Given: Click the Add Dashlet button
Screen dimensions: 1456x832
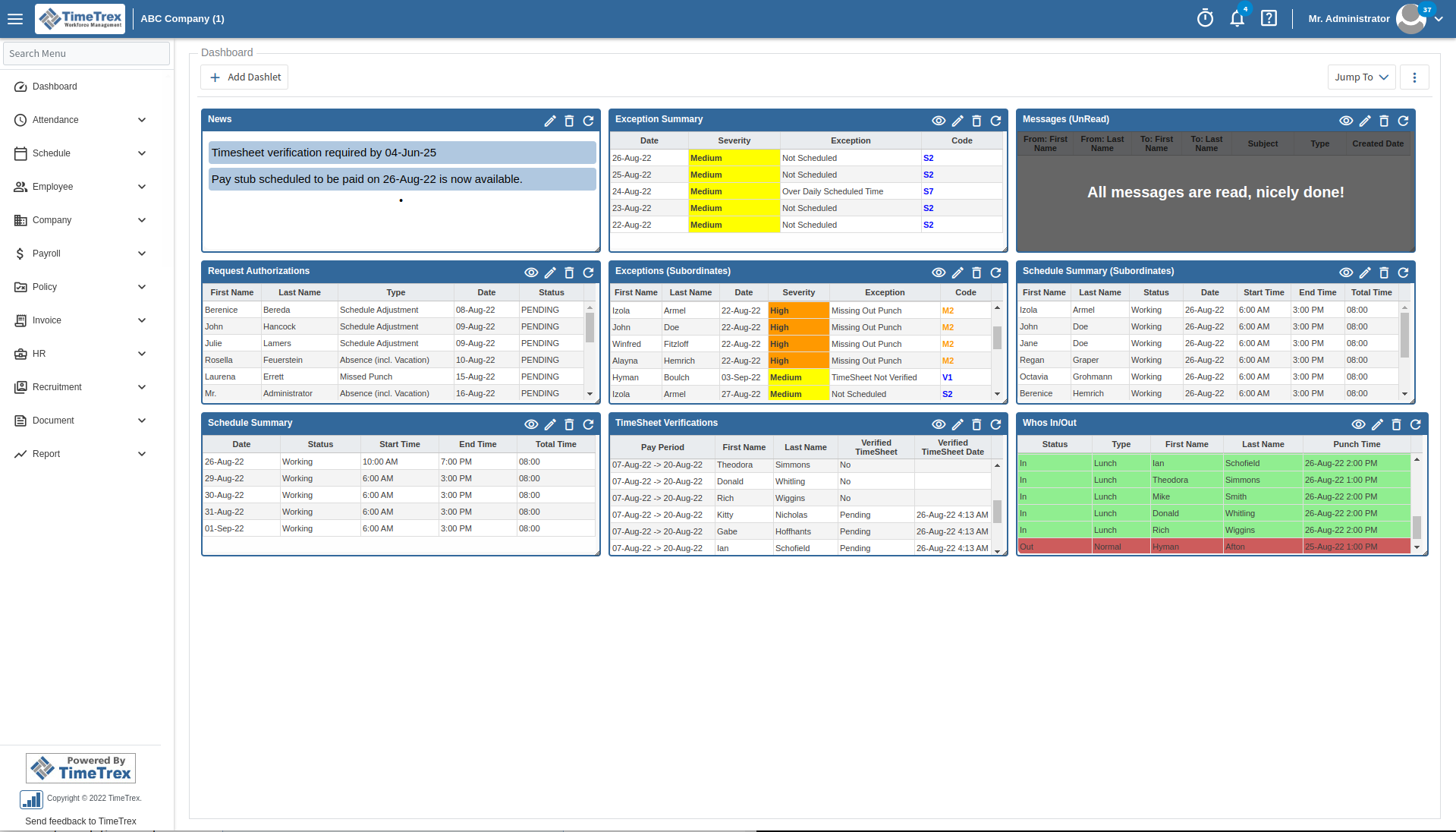Looking at the screenshot, I should click(x=244, y=77).
